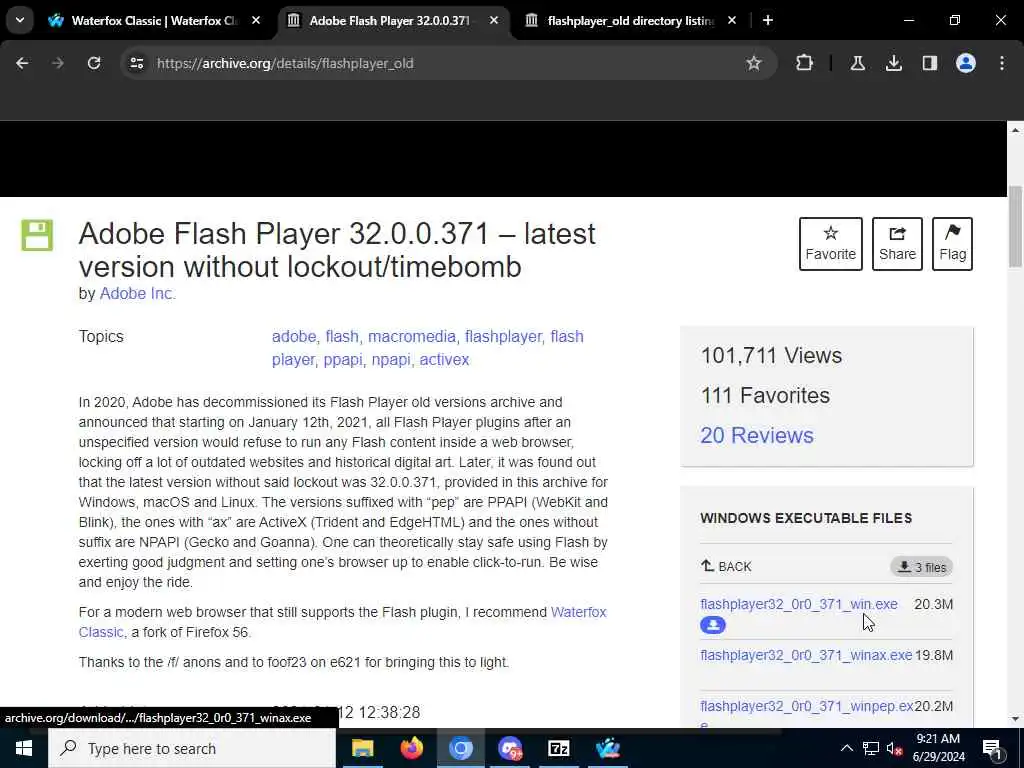
Task: Go back to the previous page
Action: [x=22, y=63]
